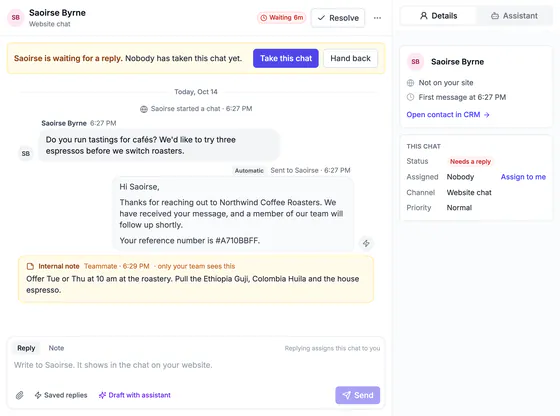The image size is (560, 416).
Task: Click the Saoirse Byrne name in header
Action: tap(57, 12)
